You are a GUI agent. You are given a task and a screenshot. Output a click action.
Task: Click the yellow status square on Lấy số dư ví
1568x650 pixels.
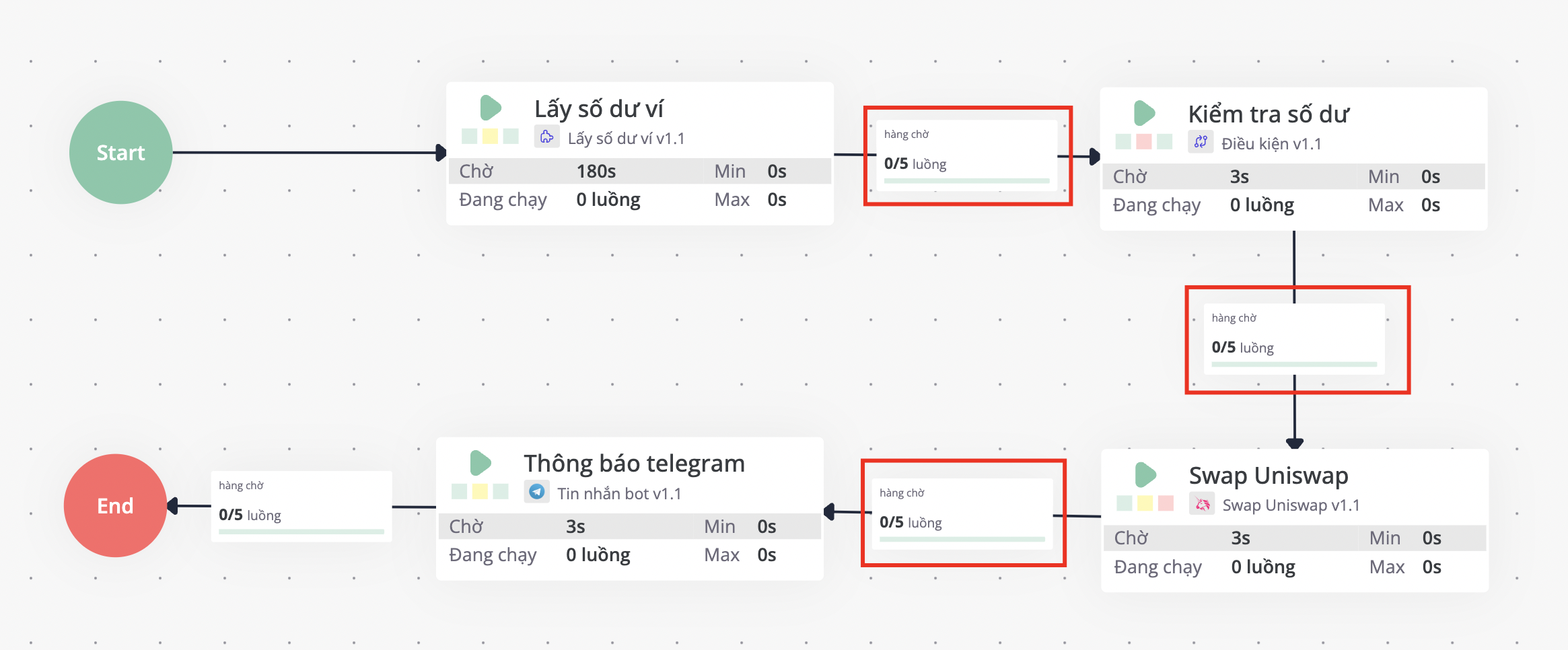pos(490,137)
